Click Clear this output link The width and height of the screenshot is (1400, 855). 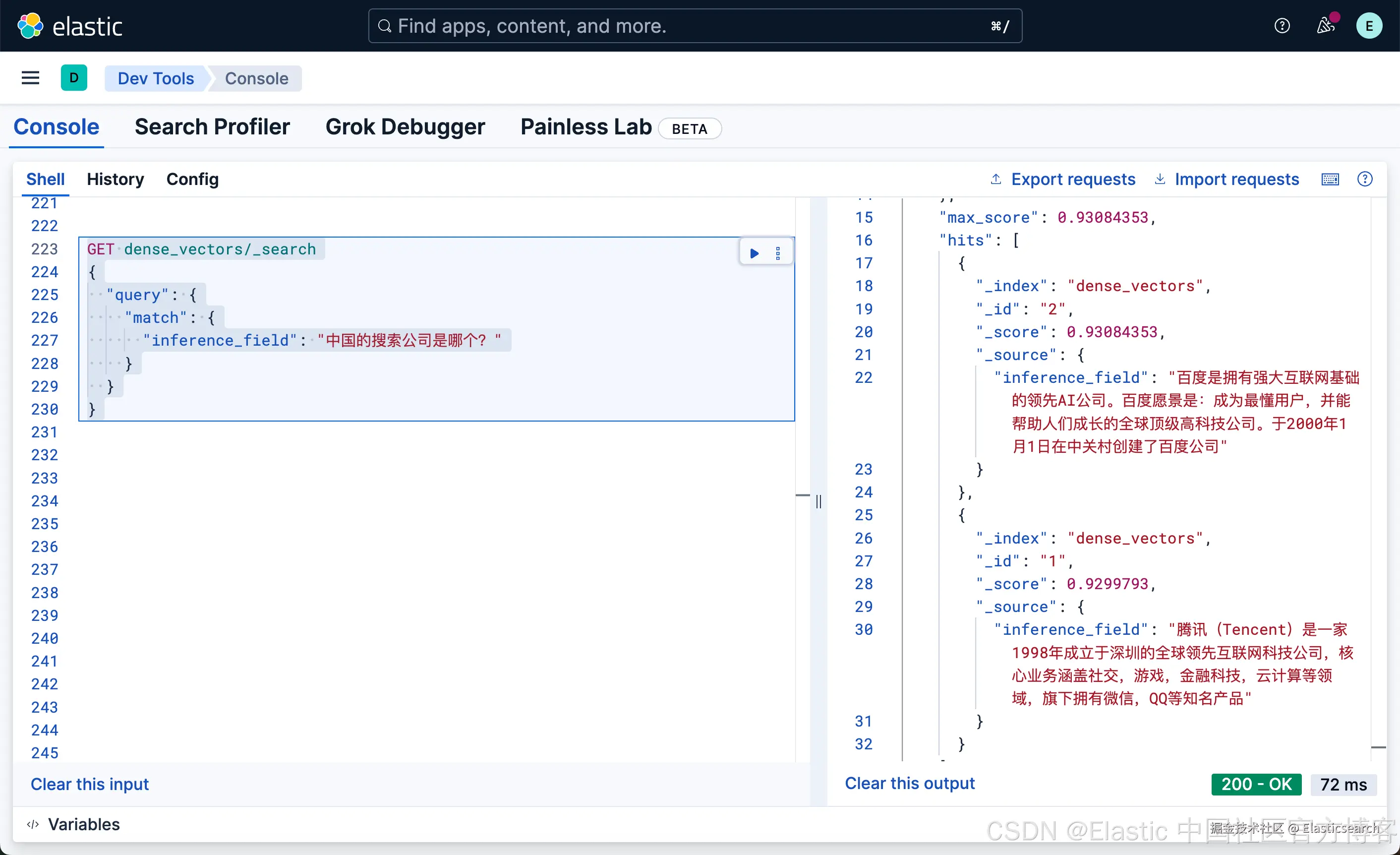(909, 783)
